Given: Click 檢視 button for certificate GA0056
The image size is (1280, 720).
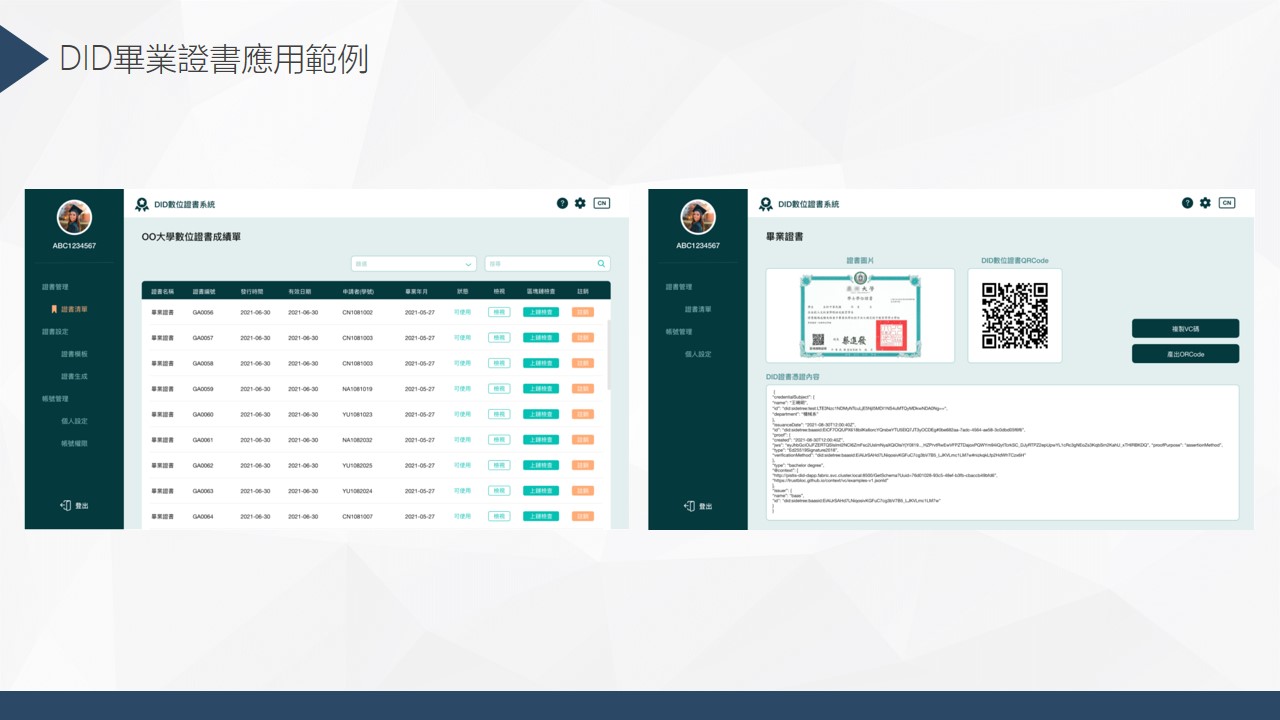Looking at the screenshot, I should click(x=497, y=312).
